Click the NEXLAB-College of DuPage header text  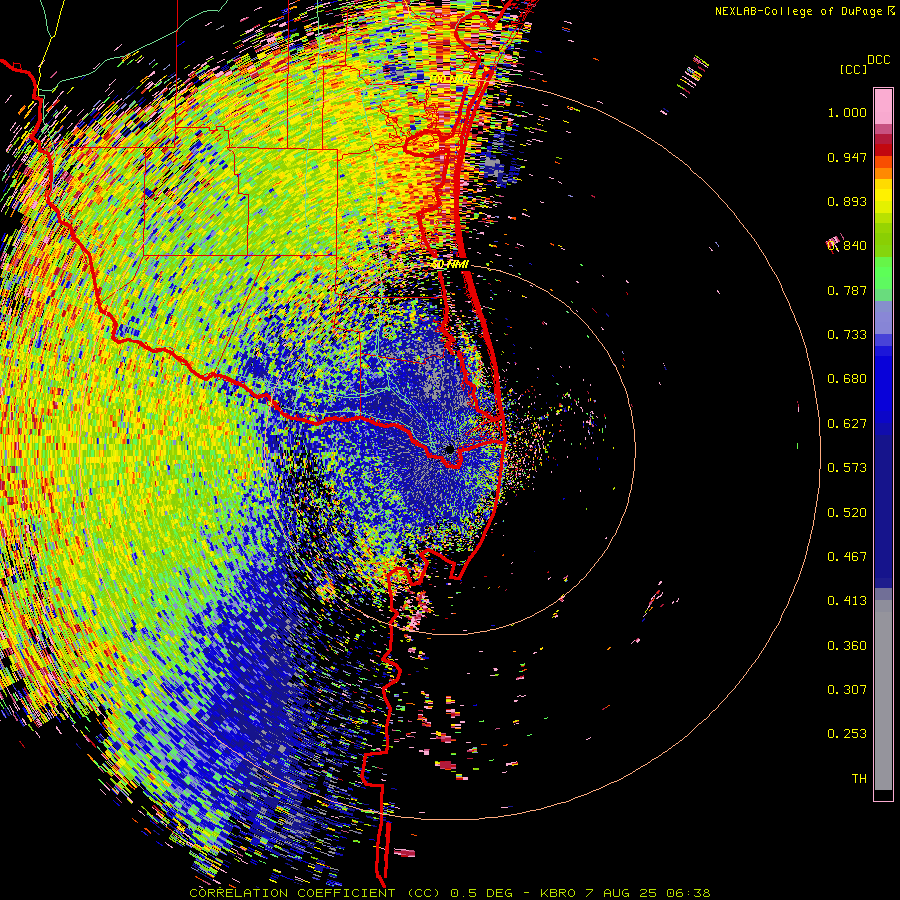[798, 11]
